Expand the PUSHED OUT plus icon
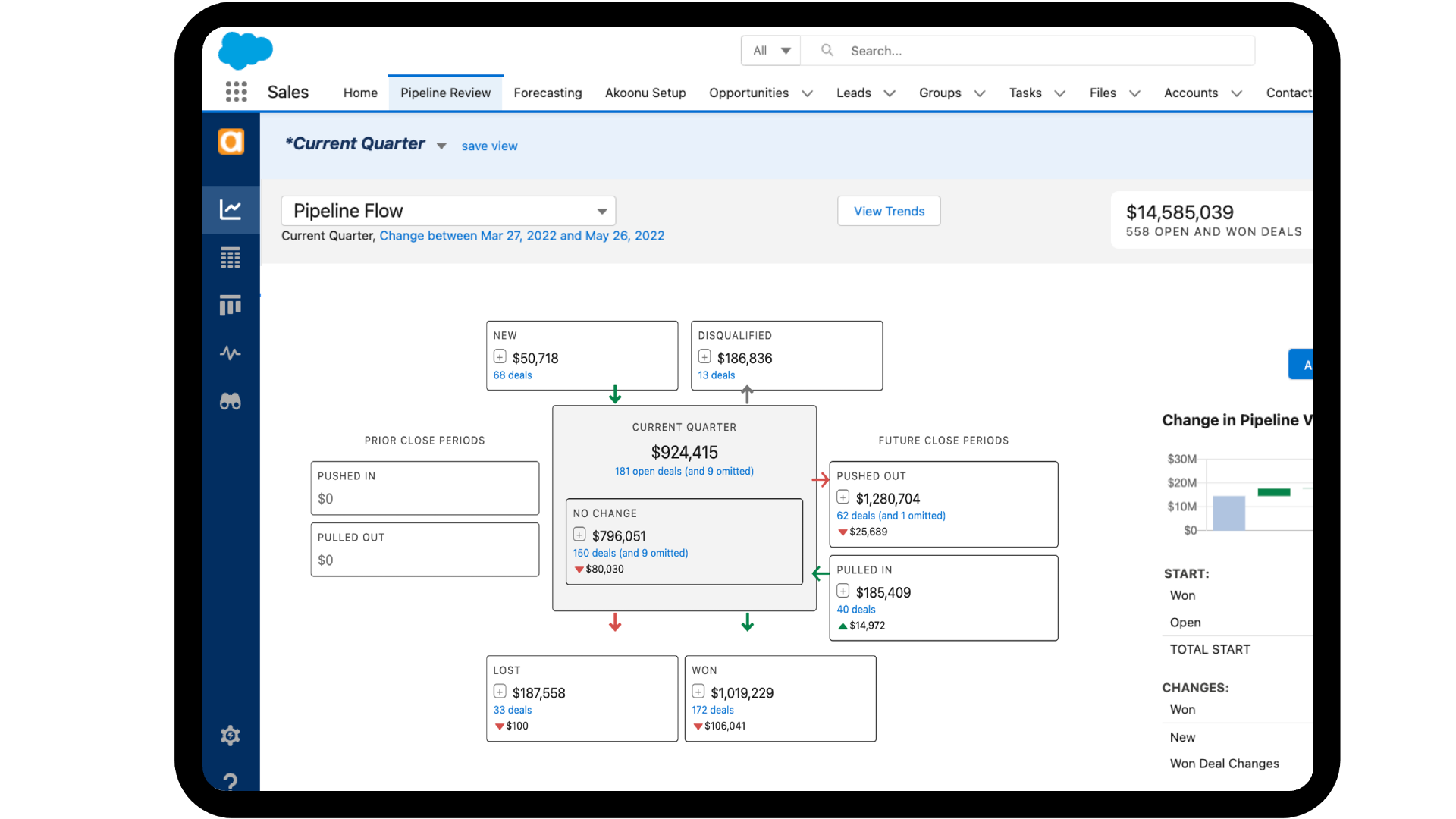 click(843, 497)
